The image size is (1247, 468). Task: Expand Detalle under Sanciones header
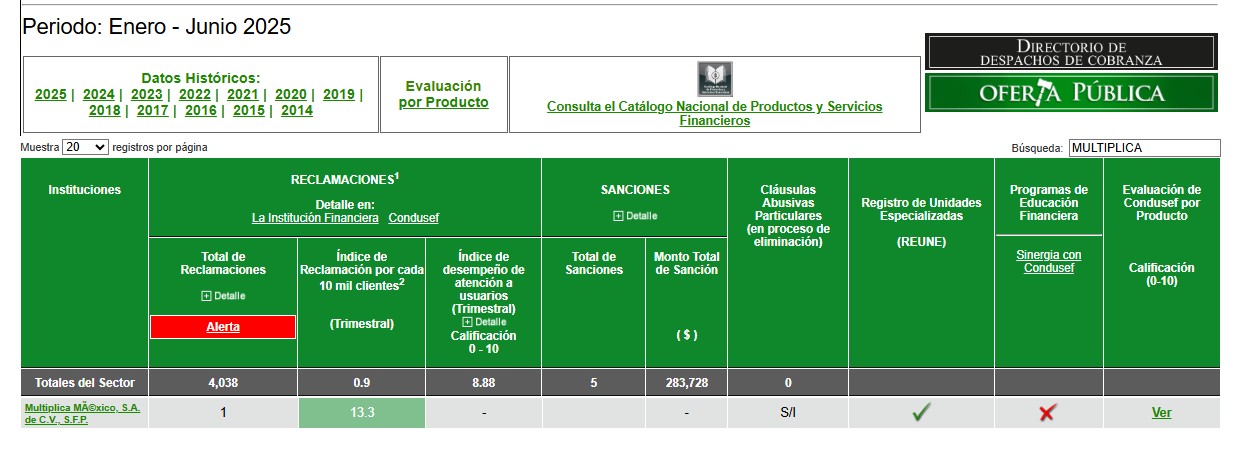(x=635, y=216)
